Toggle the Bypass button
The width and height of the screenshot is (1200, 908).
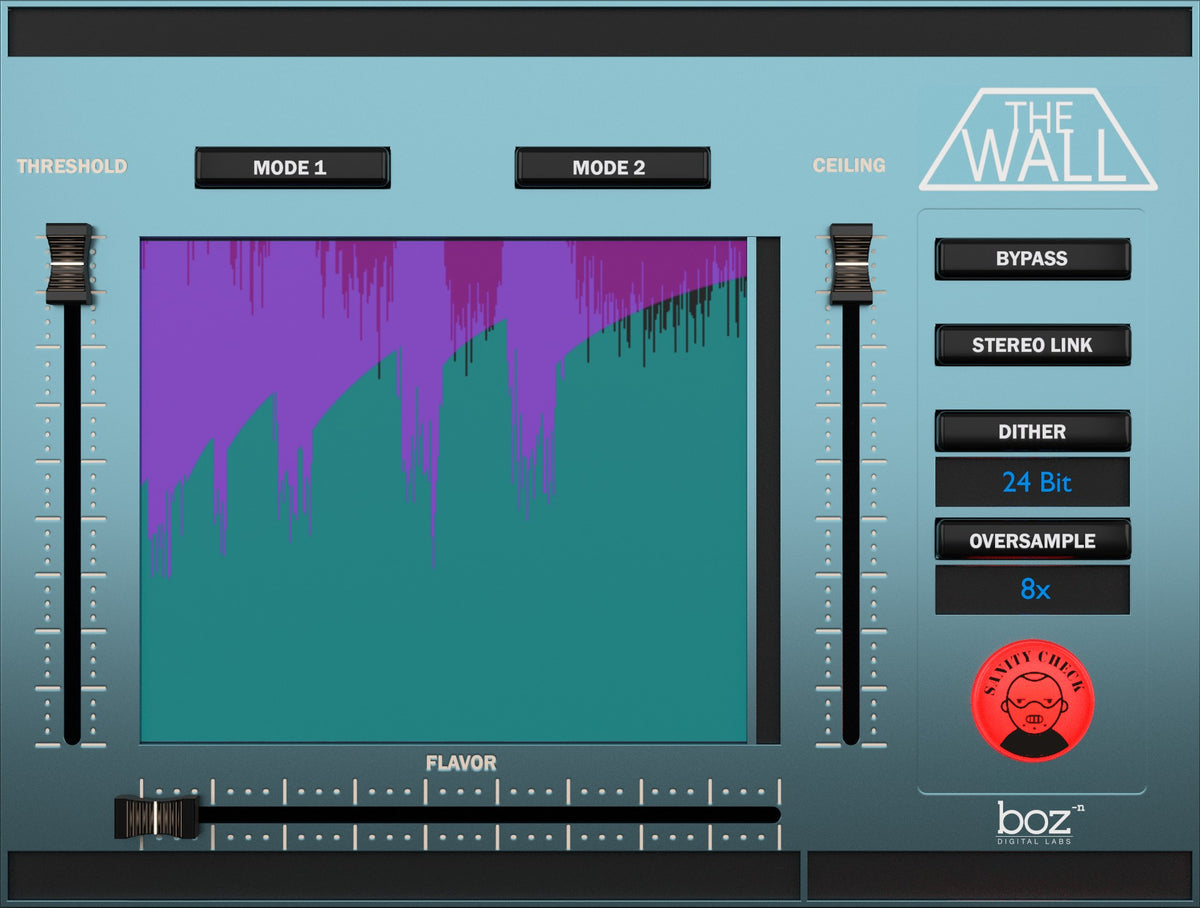(x=1032, y=259)
